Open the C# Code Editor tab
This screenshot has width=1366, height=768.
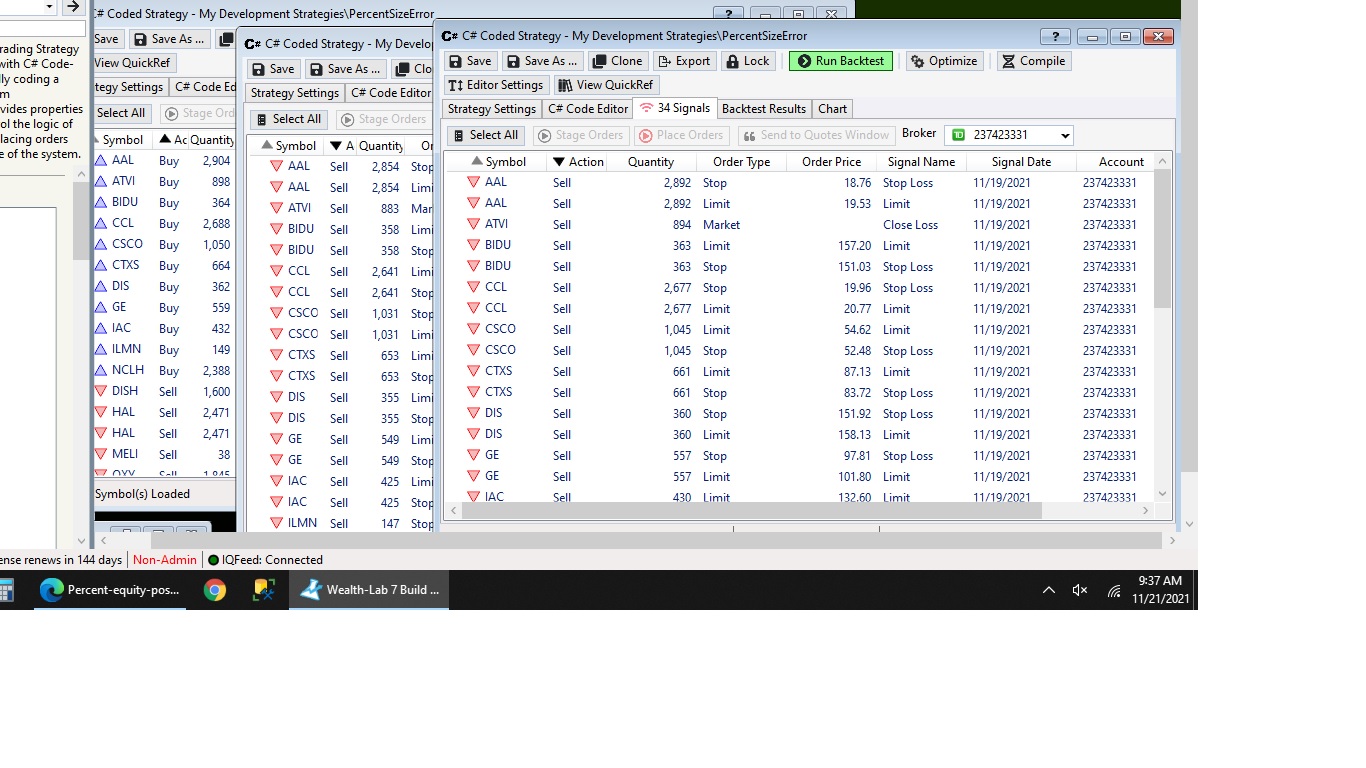point(588,109)
